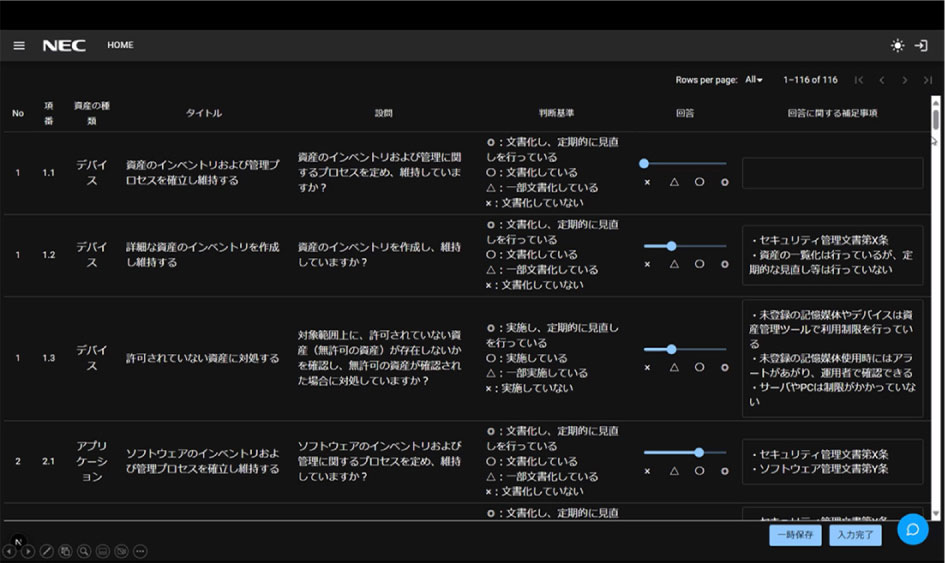
Task: Advance to next slide arrow
Action: click(27, 551)
